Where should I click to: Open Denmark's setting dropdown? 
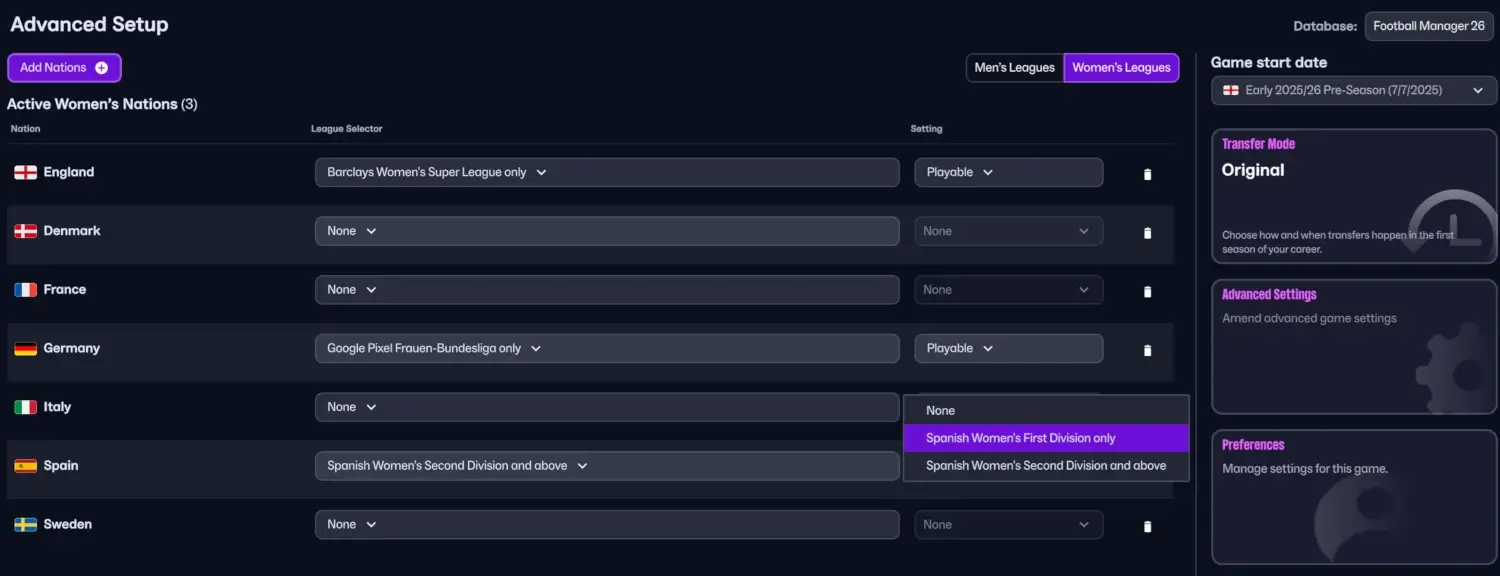(x=1009, y=231)
